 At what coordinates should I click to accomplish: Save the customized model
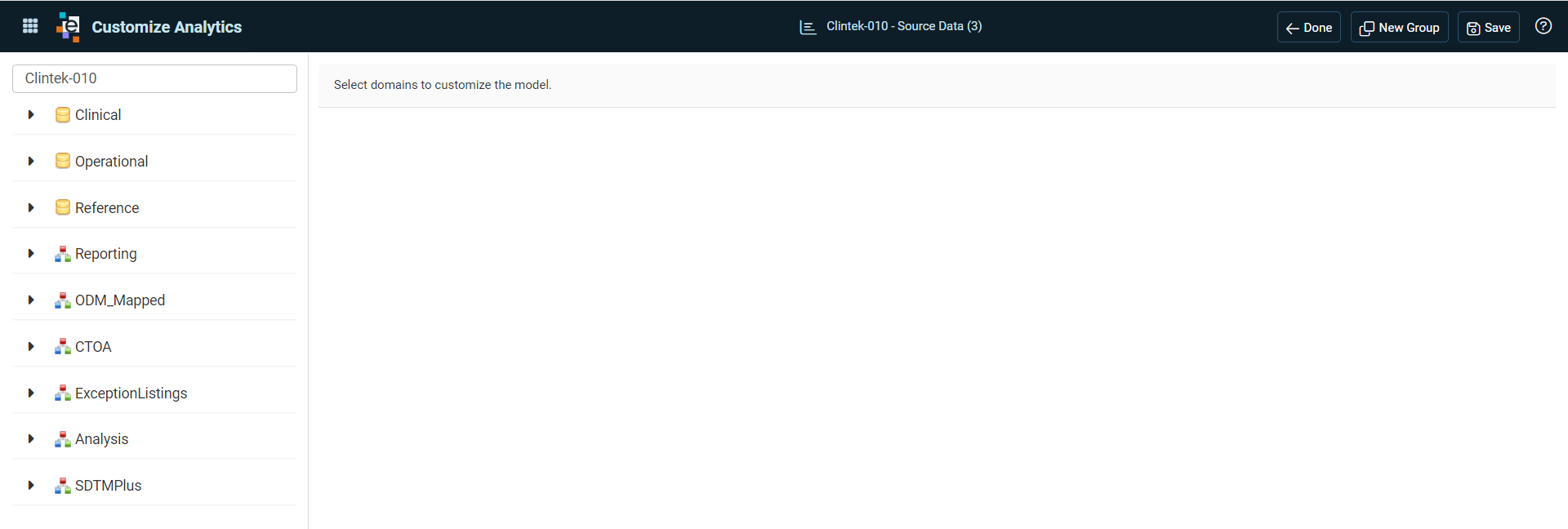pyautogui.click(x=1488, y=27)
